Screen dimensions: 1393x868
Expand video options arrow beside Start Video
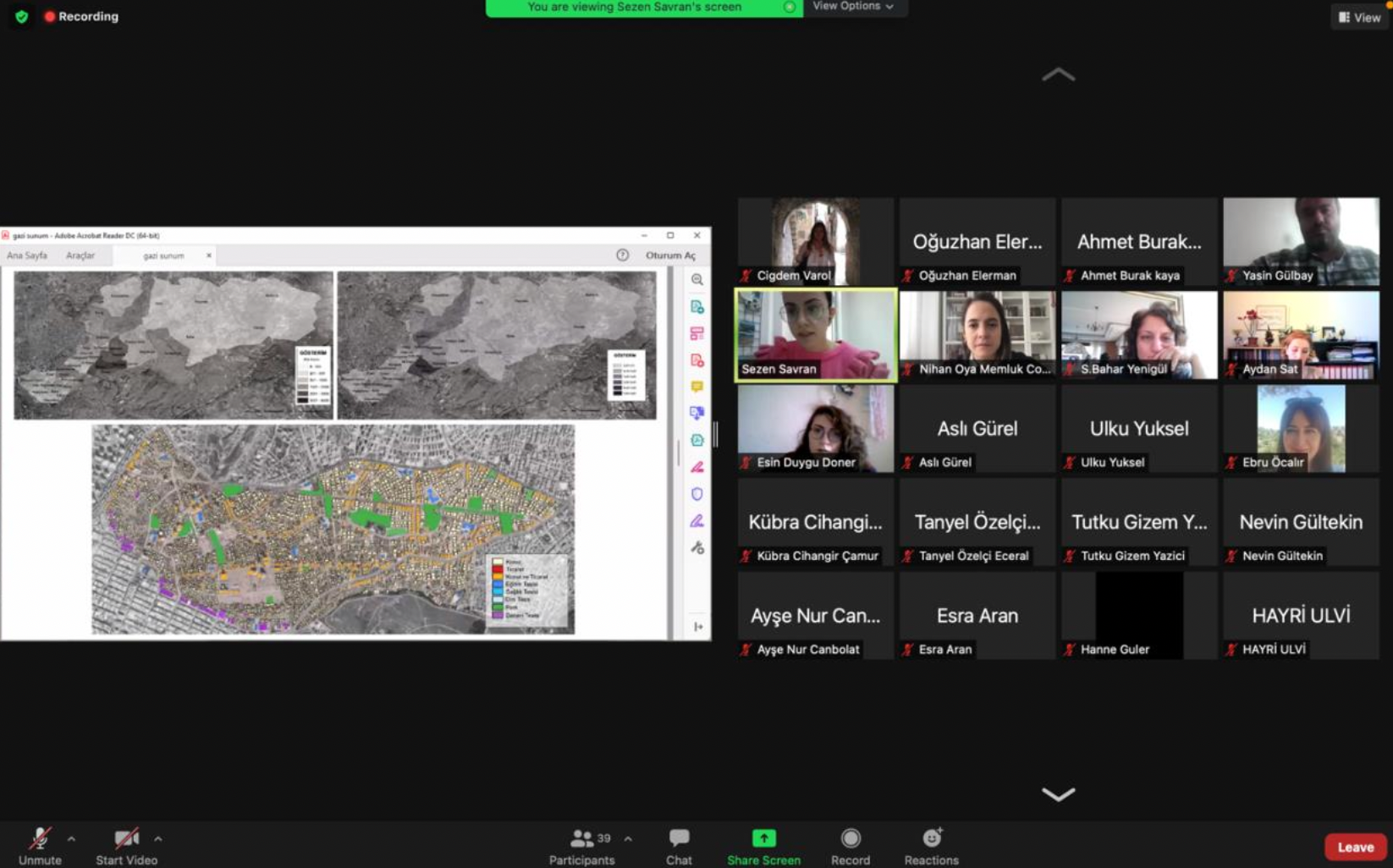point(158,839)
